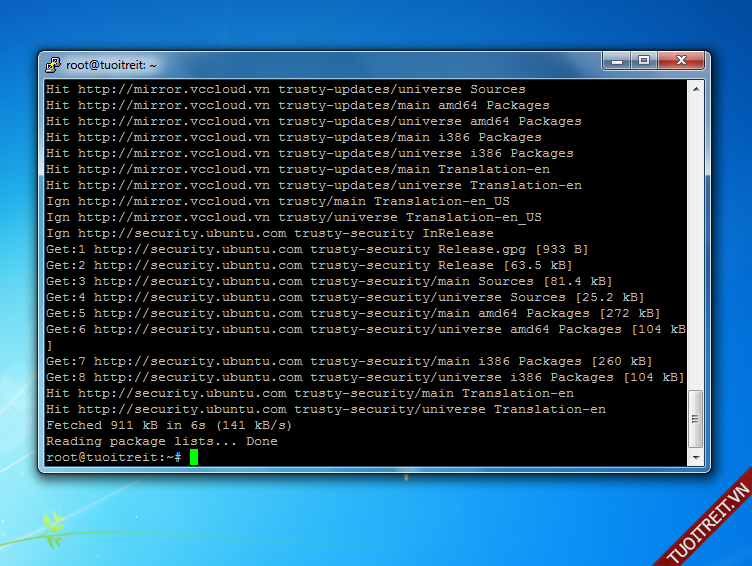Image resolution: width=752 pixels, height=566 pixels.
Task: Click the root@tuoitreit: ~ window title
Action: coord(111,65)
